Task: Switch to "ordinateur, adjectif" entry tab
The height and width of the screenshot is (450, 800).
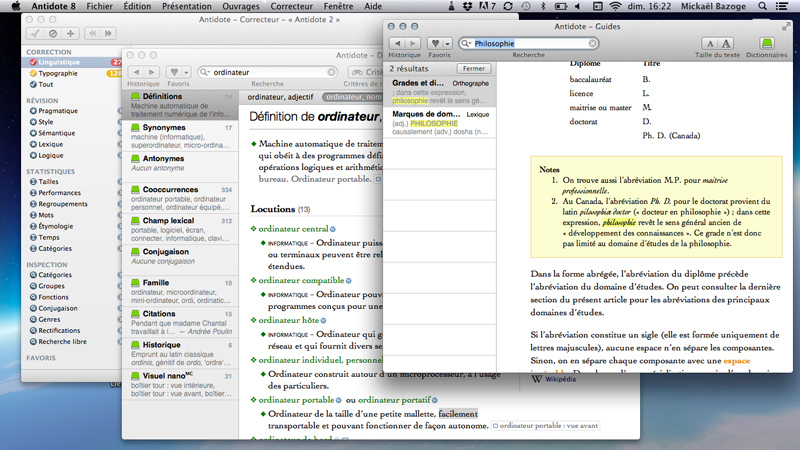Action: tap(280, 97)
